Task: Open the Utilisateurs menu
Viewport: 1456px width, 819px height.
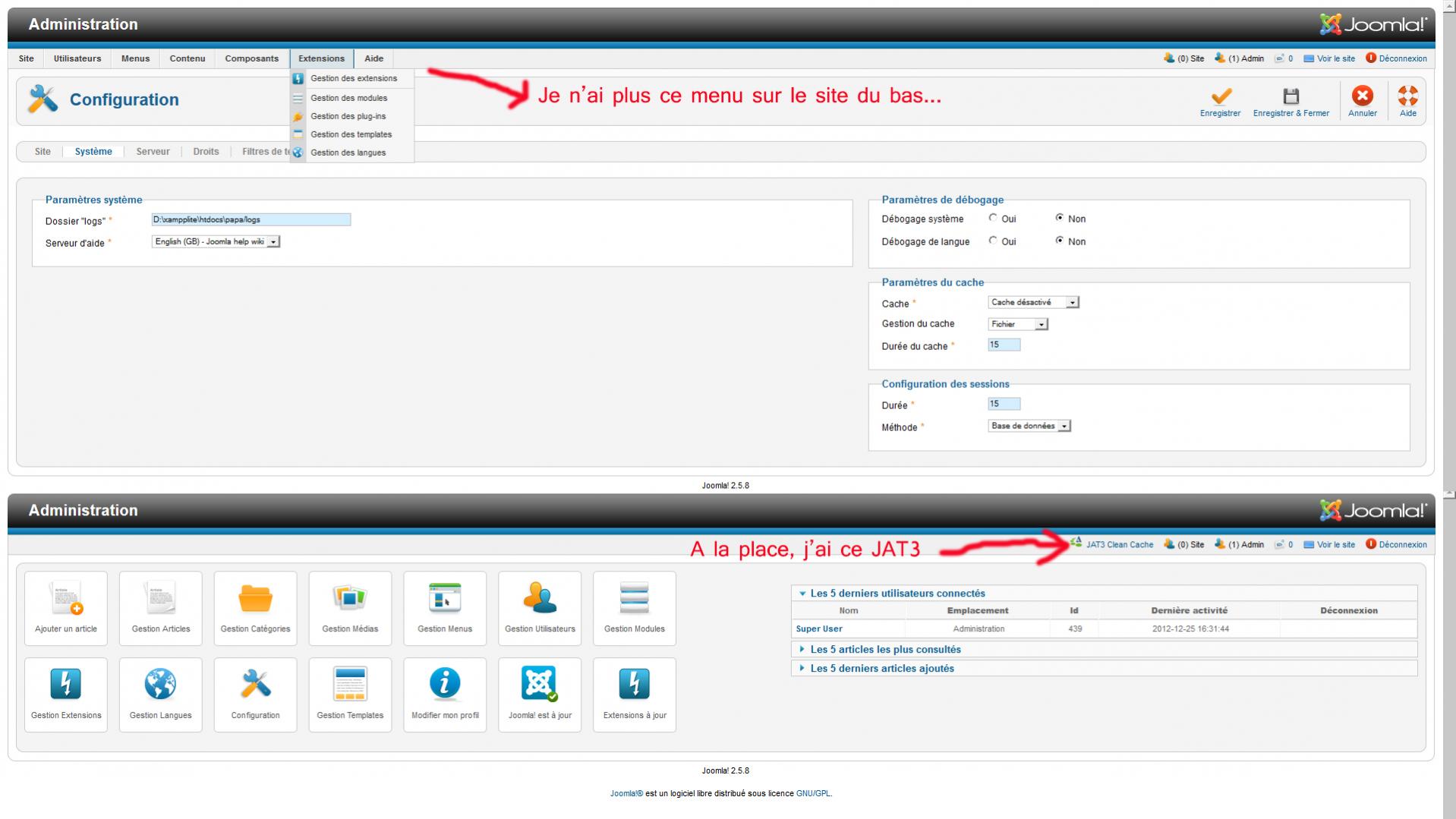Action: (x=77, y=58)
